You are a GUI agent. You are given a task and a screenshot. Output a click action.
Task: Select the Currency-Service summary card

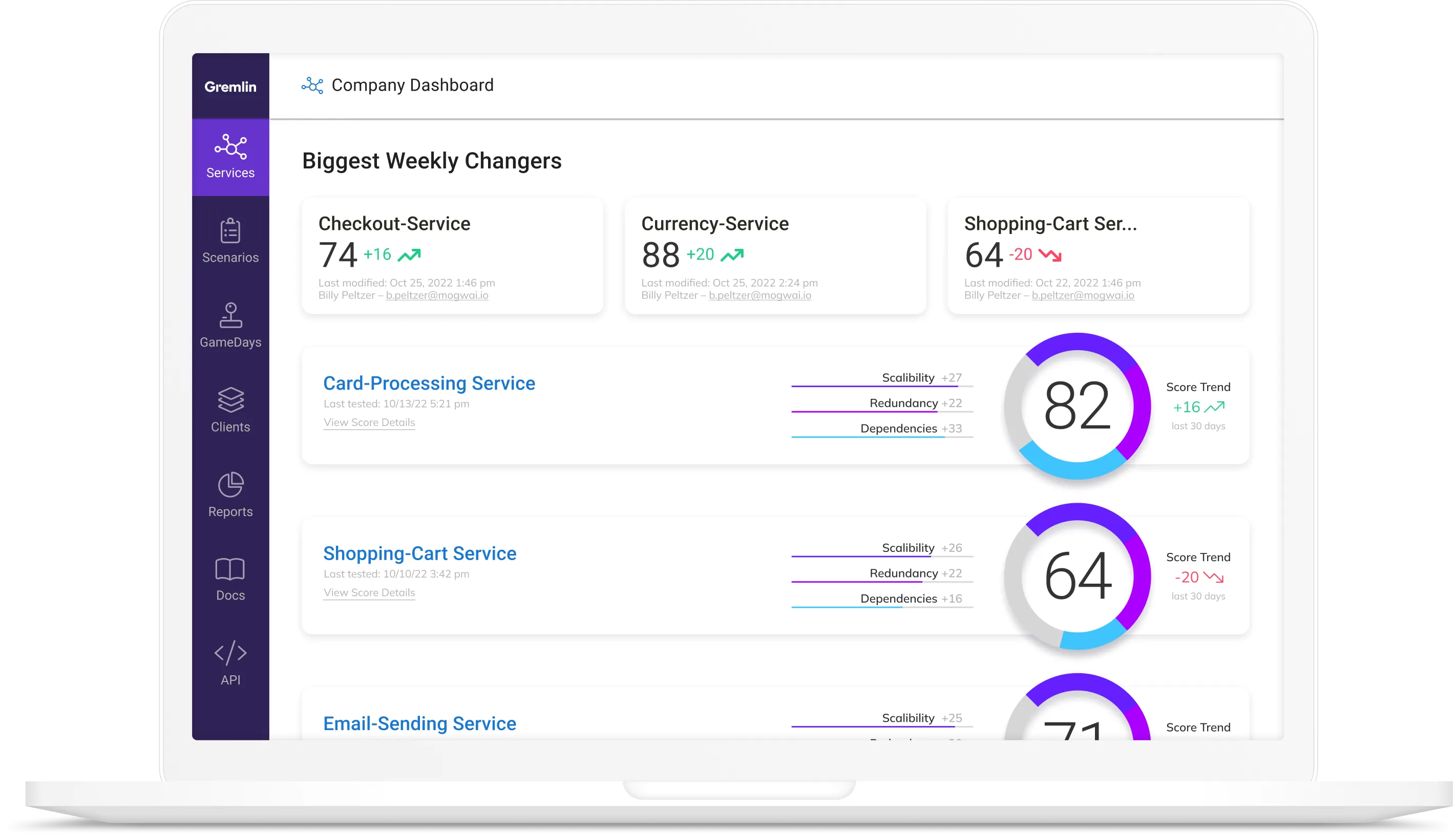pyautogui.click(x=775, y=257)
